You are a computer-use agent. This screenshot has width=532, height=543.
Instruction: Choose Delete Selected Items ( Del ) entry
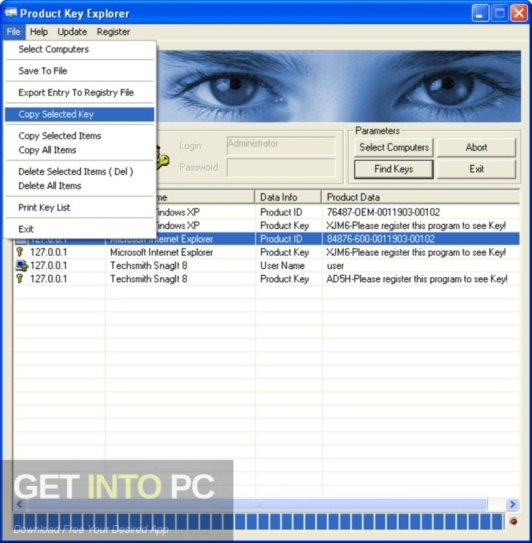(x=79, y=171)
